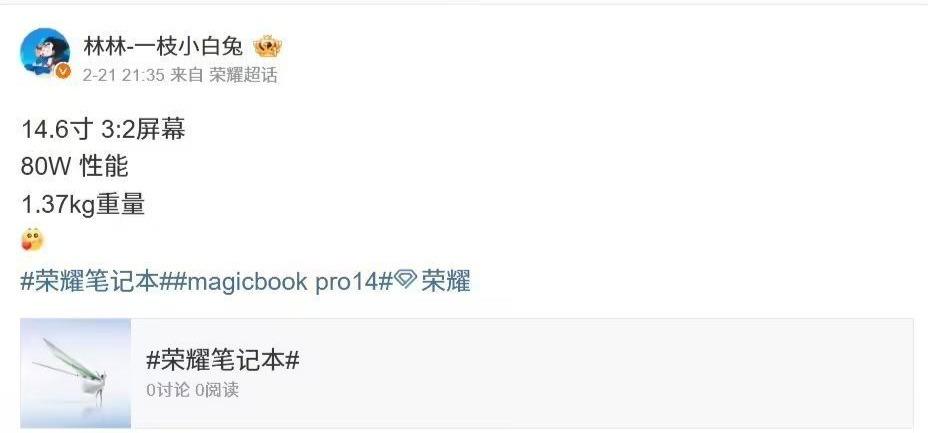Click the gold crown membership icon
928x433 pixels.
(267, 46)
